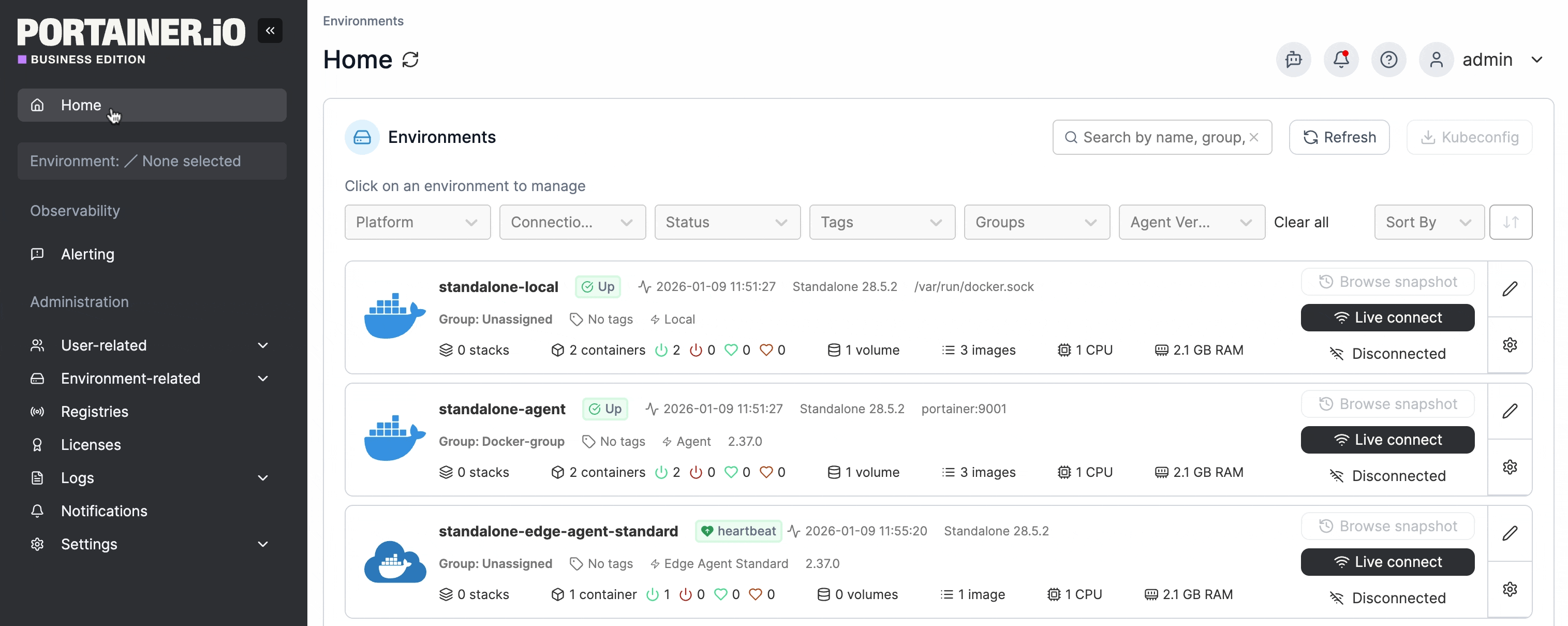
Task: Open the help question mark icon
Action: click(x=1388, y=60)
